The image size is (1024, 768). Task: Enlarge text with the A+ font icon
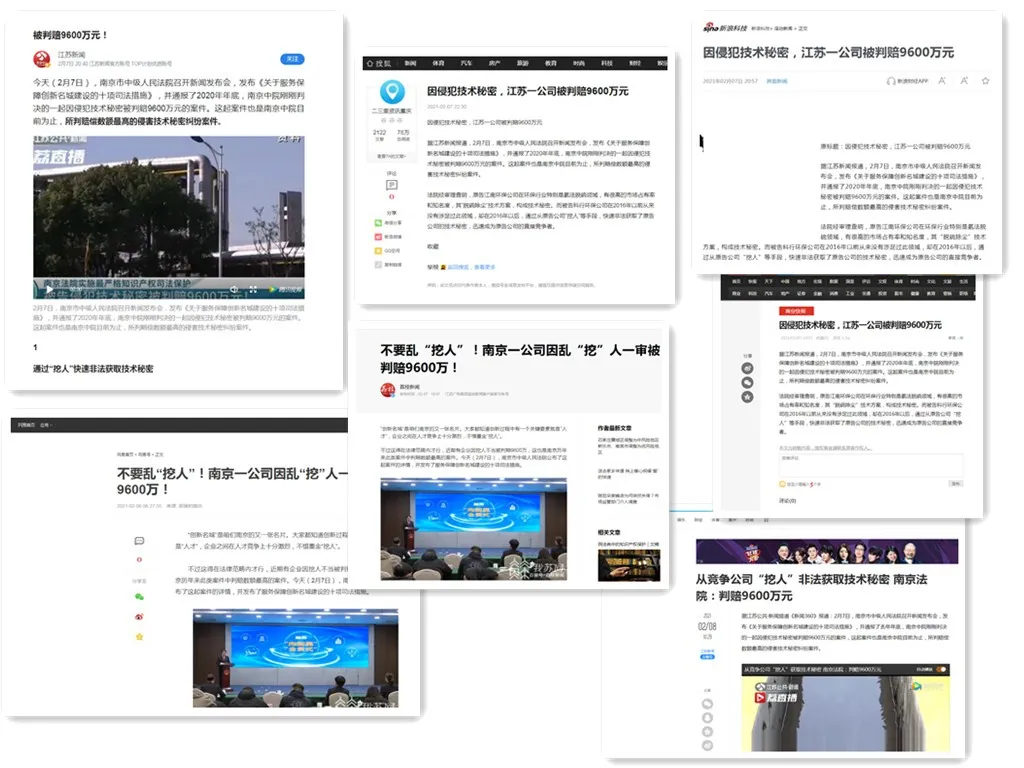(964, 79)
